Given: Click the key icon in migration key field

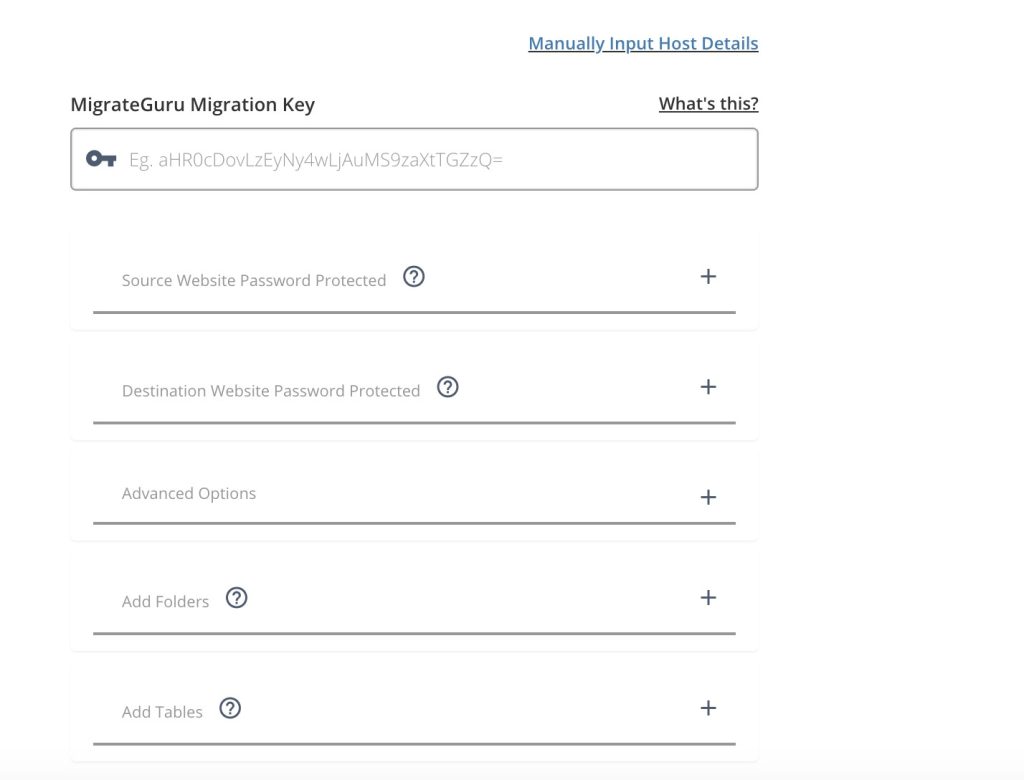Looking at the screenshot, I should [x=101, y=159].
